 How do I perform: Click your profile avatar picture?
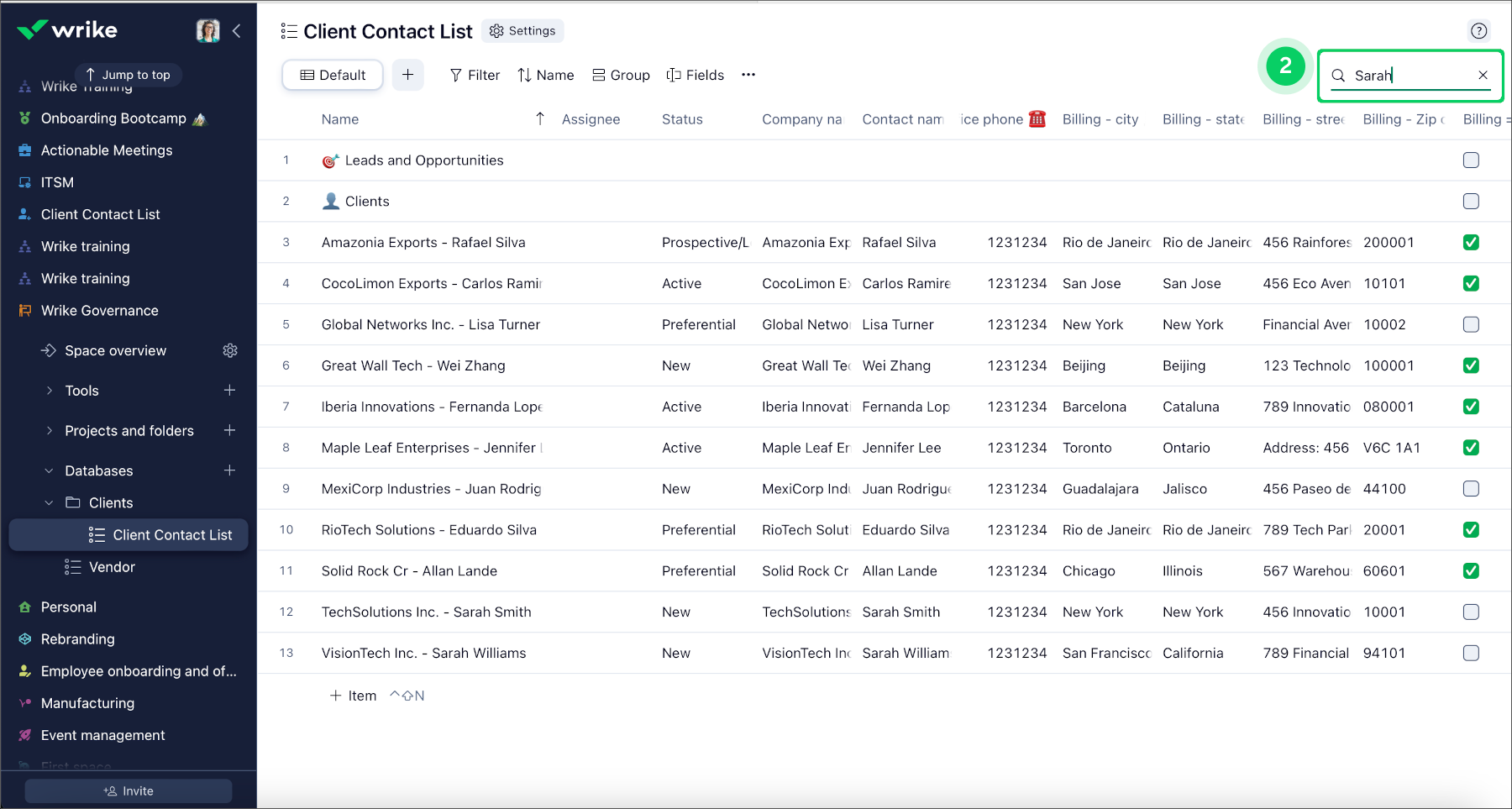pos(207,30)
